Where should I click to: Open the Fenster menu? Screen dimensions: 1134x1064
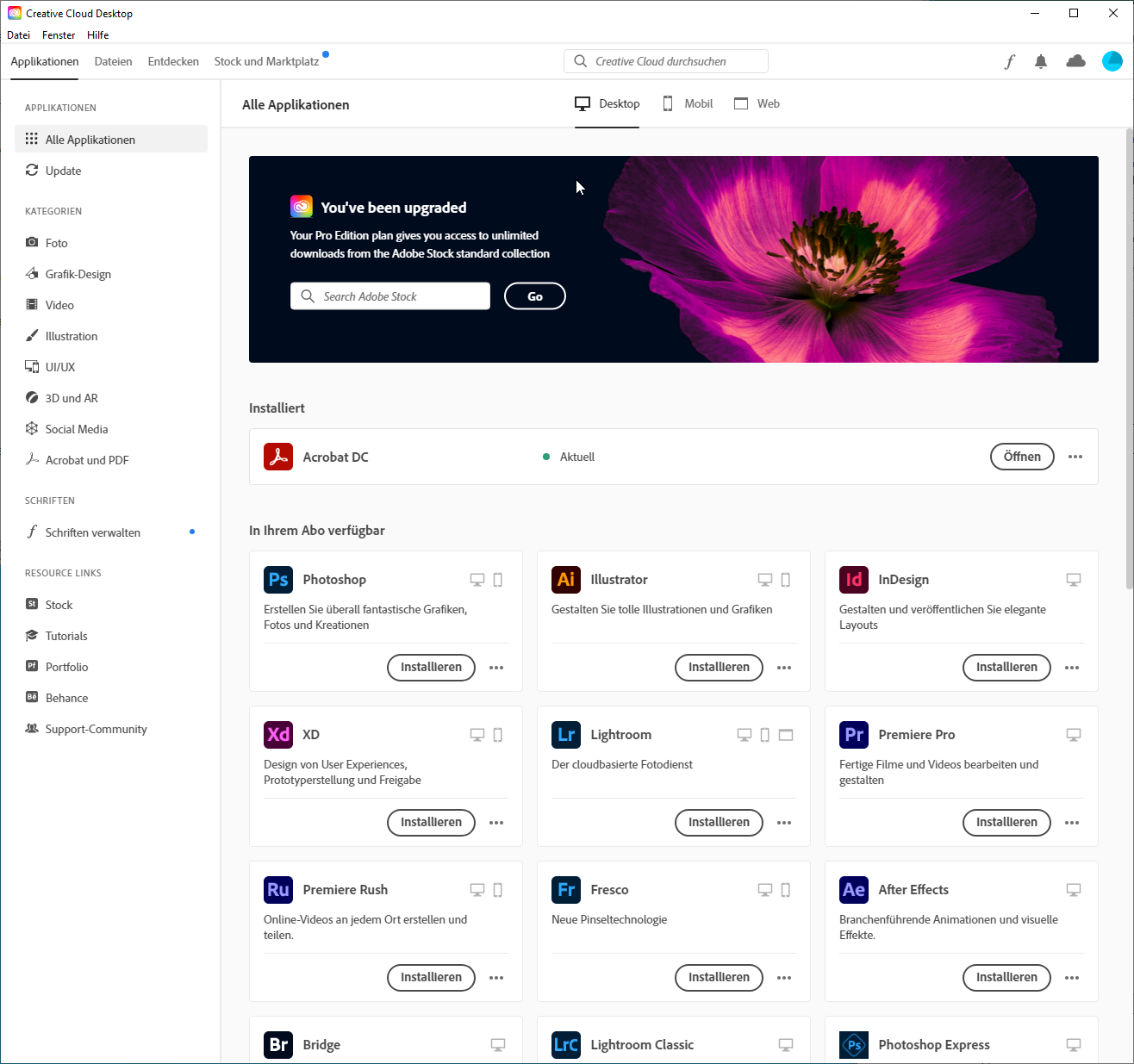click(59, 35)
